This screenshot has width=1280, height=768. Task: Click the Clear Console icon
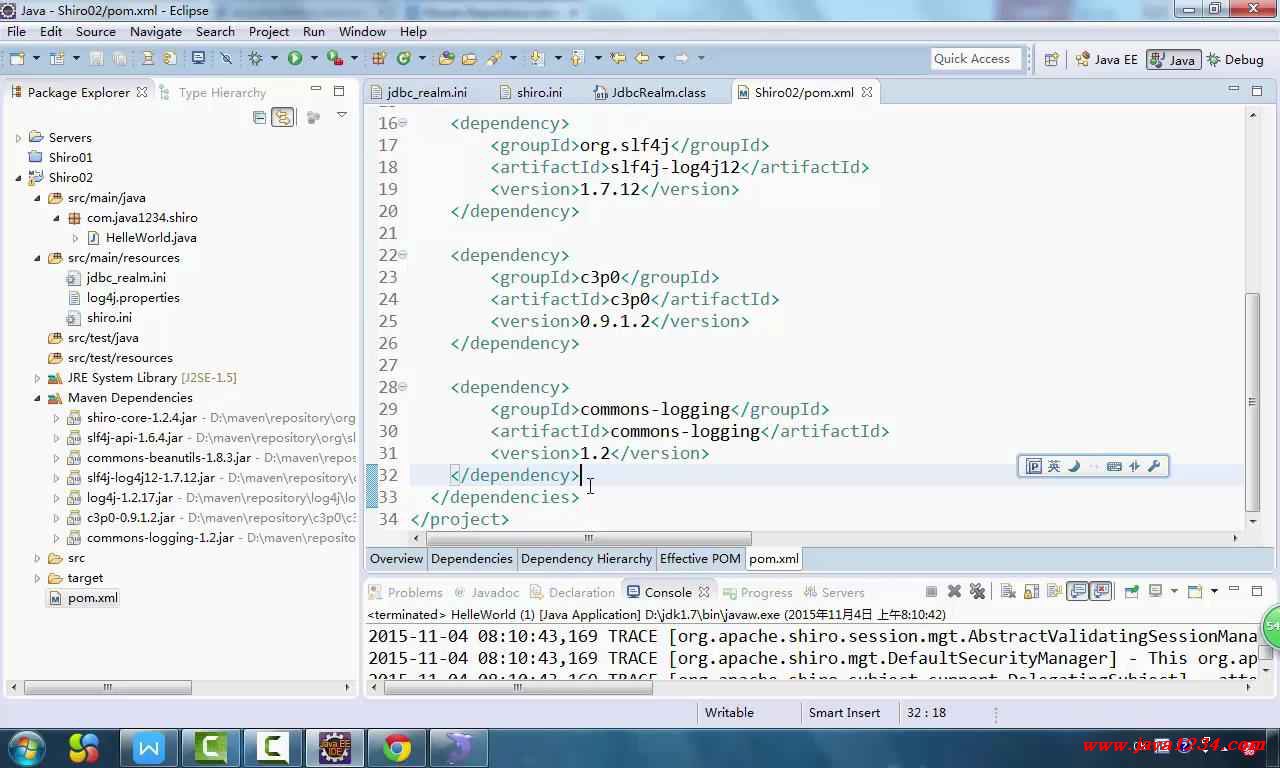pyautogui.click(x=1008, y=592)
